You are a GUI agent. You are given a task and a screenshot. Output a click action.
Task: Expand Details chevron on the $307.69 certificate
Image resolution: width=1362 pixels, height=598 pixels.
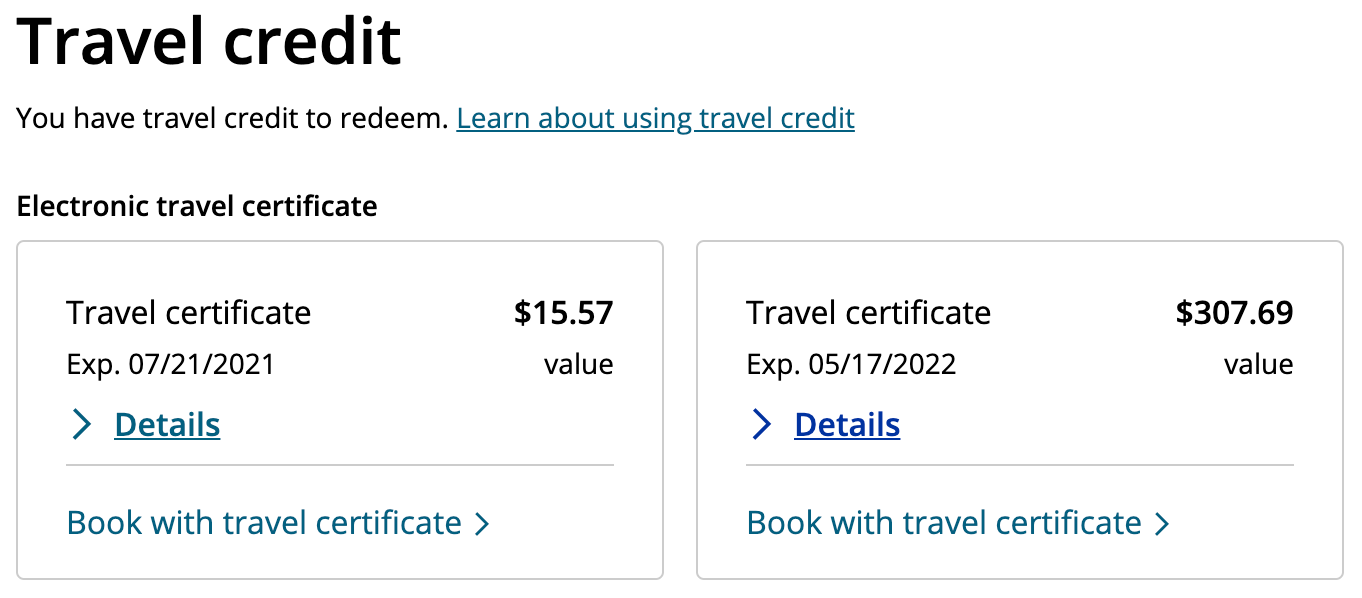point(762,425)
